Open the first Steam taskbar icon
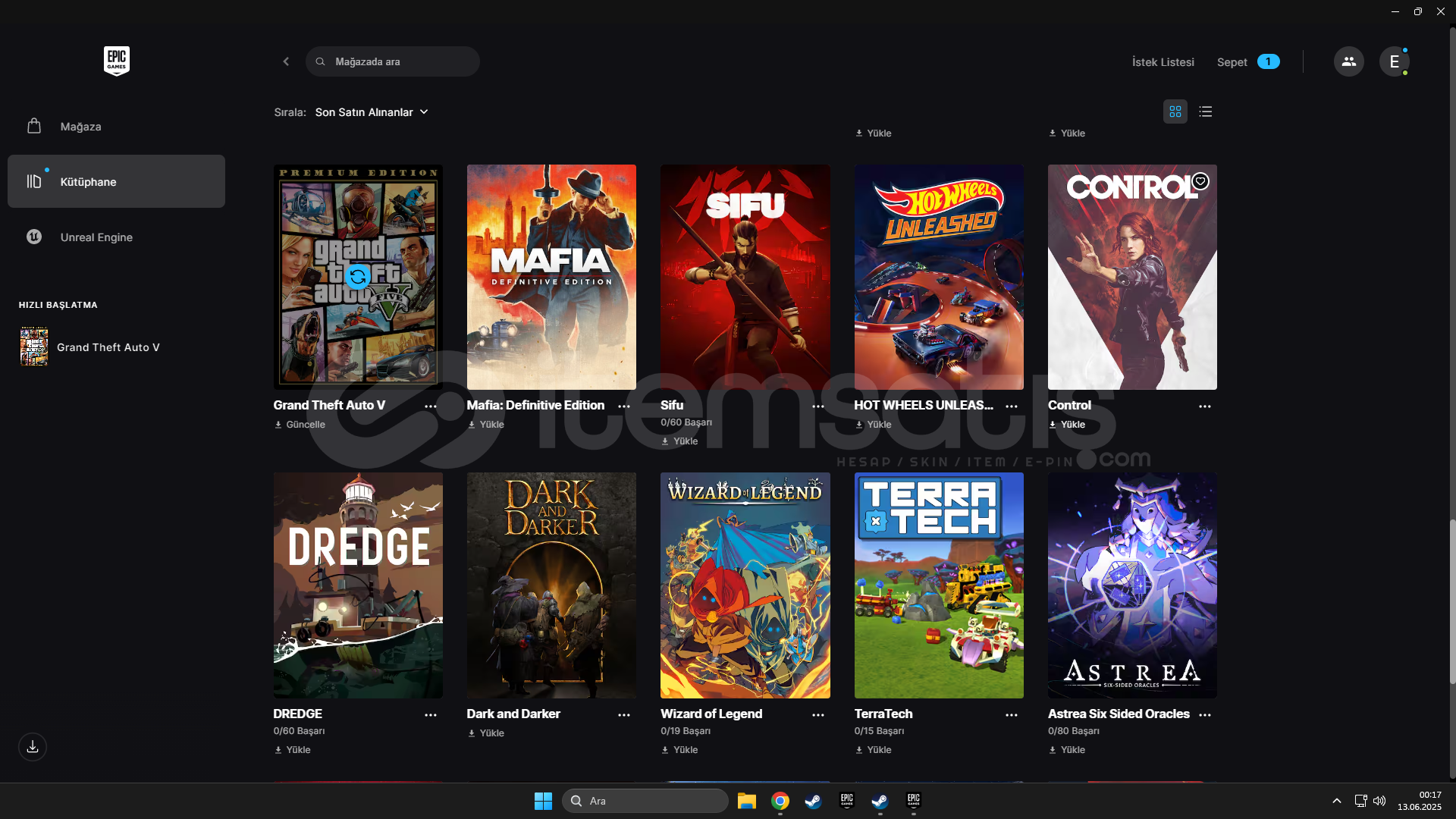 (x=813, y=801)
